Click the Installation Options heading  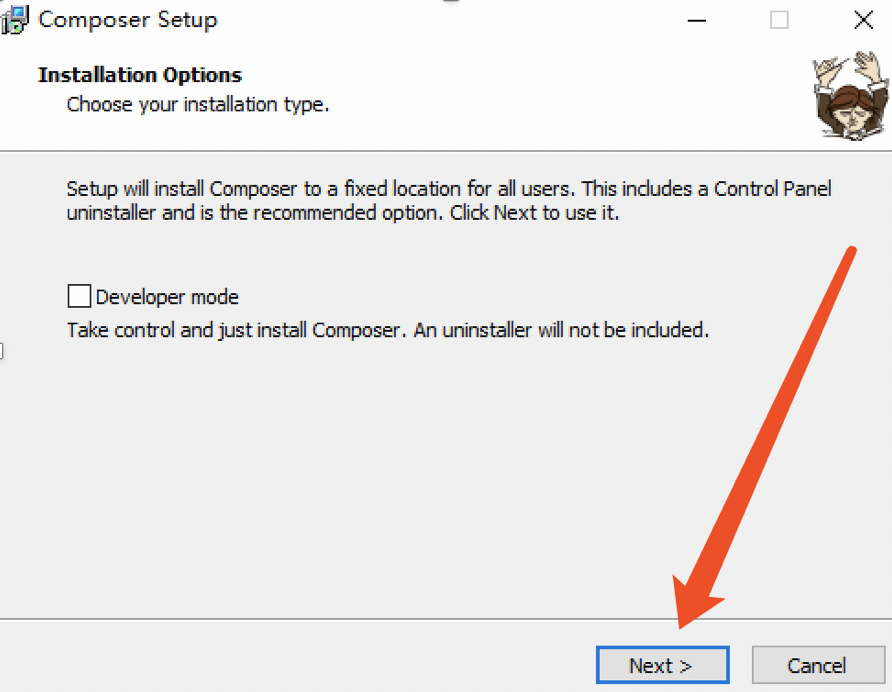coord(140,75)
